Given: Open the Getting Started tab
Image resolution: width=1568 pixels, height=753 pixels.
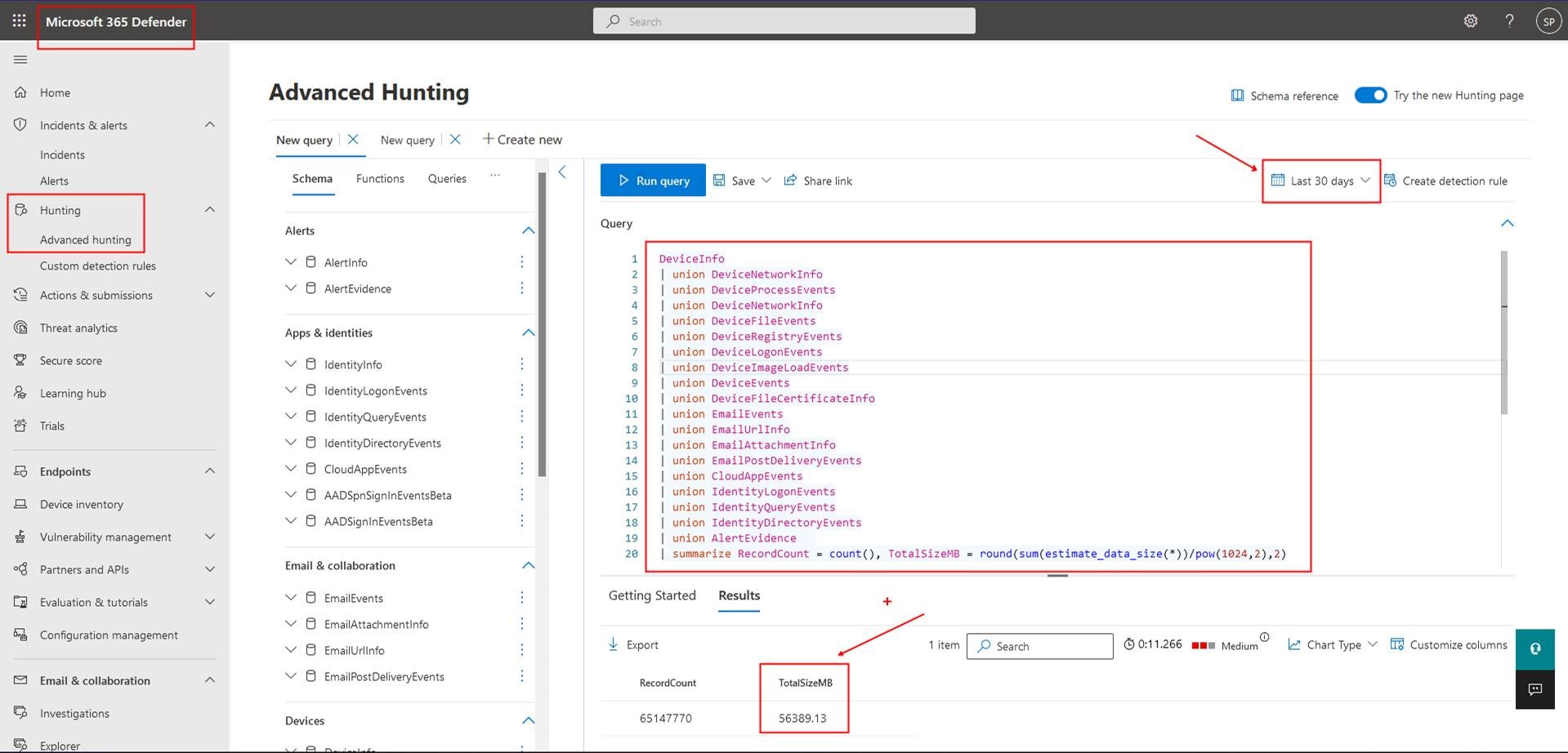Looking at the screenshot, I should (x=652, y=595).
